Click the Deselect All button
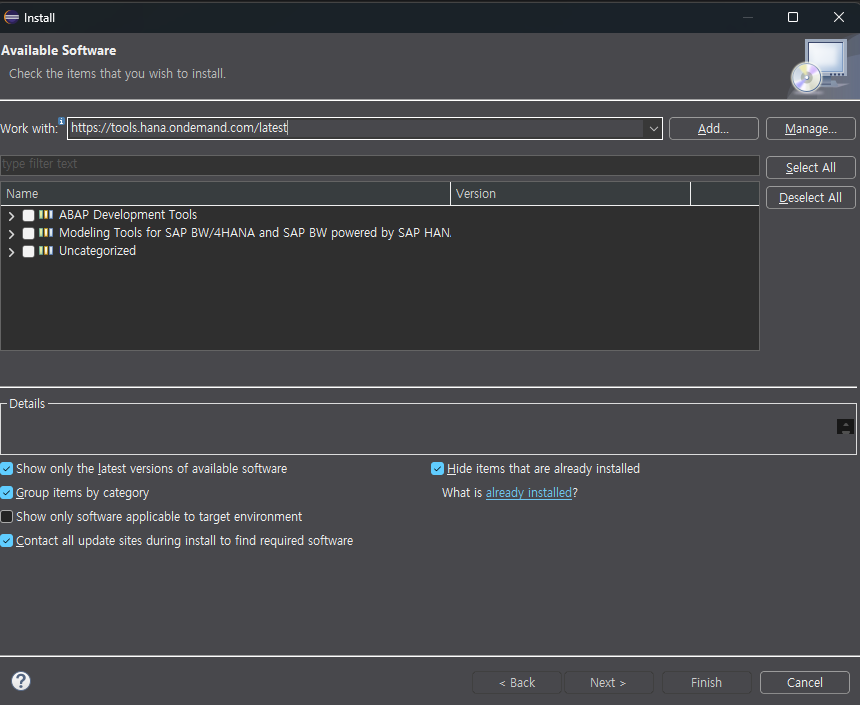 point(811,198)
